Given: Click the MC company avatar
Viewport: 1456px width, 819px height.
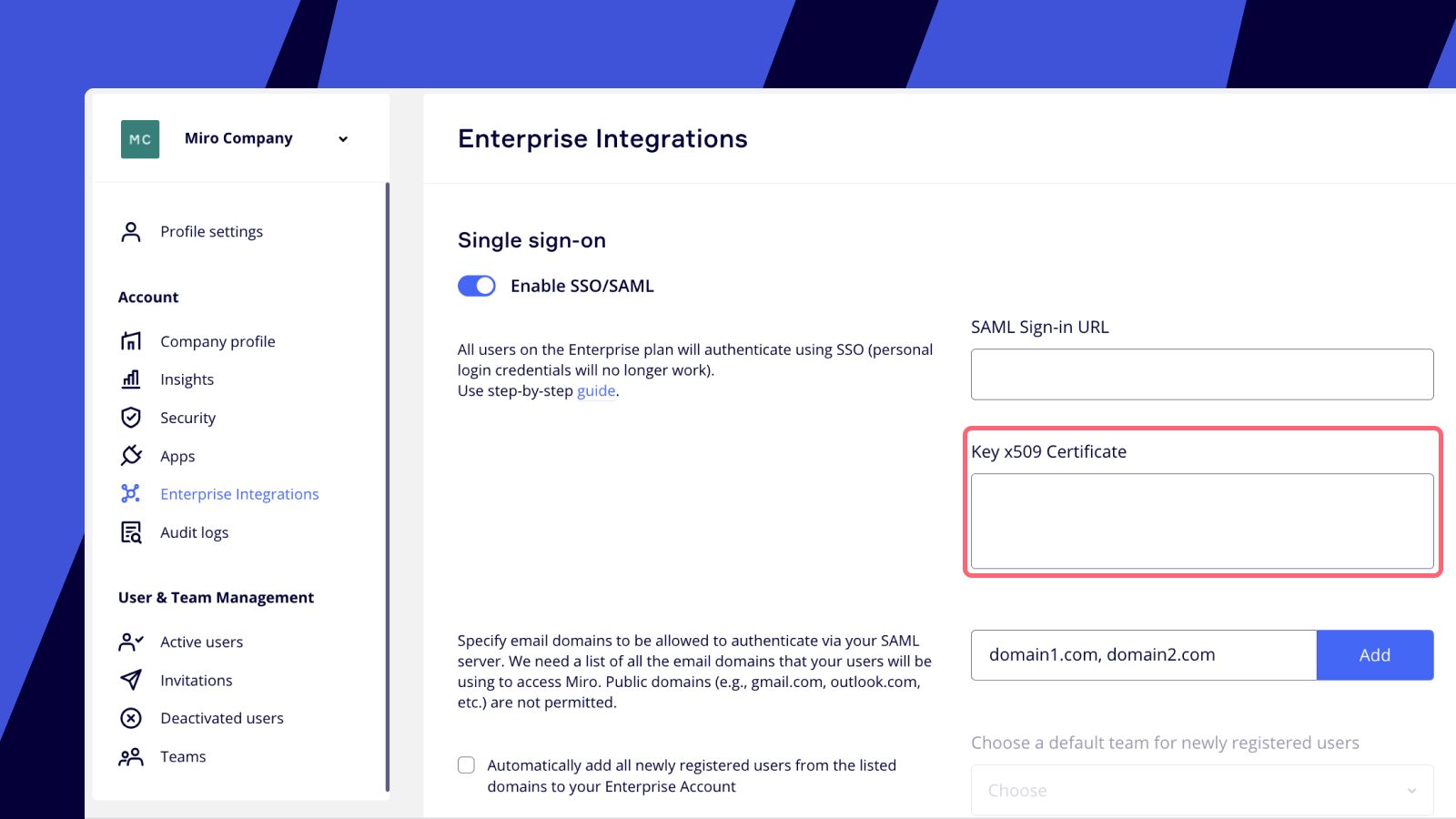Looking at the screenshot, I should coord(139,138).
